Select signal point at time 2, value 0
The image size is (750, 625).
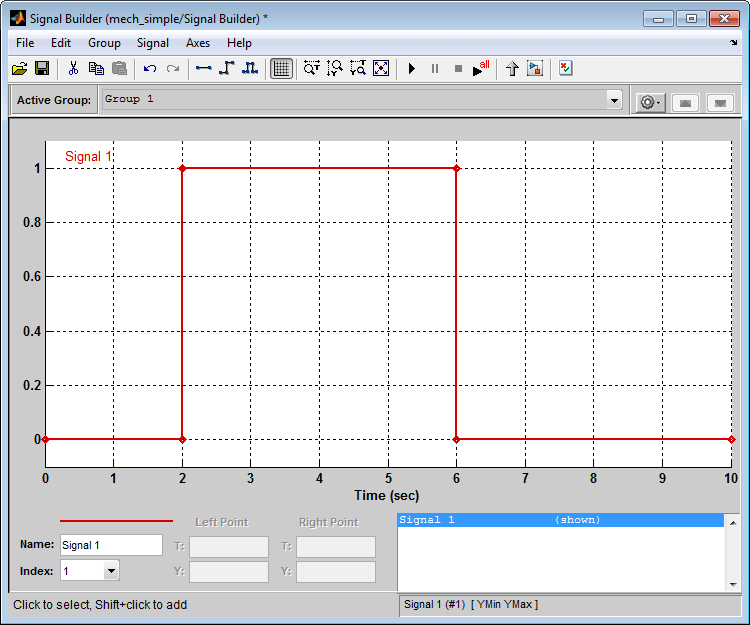182,439
